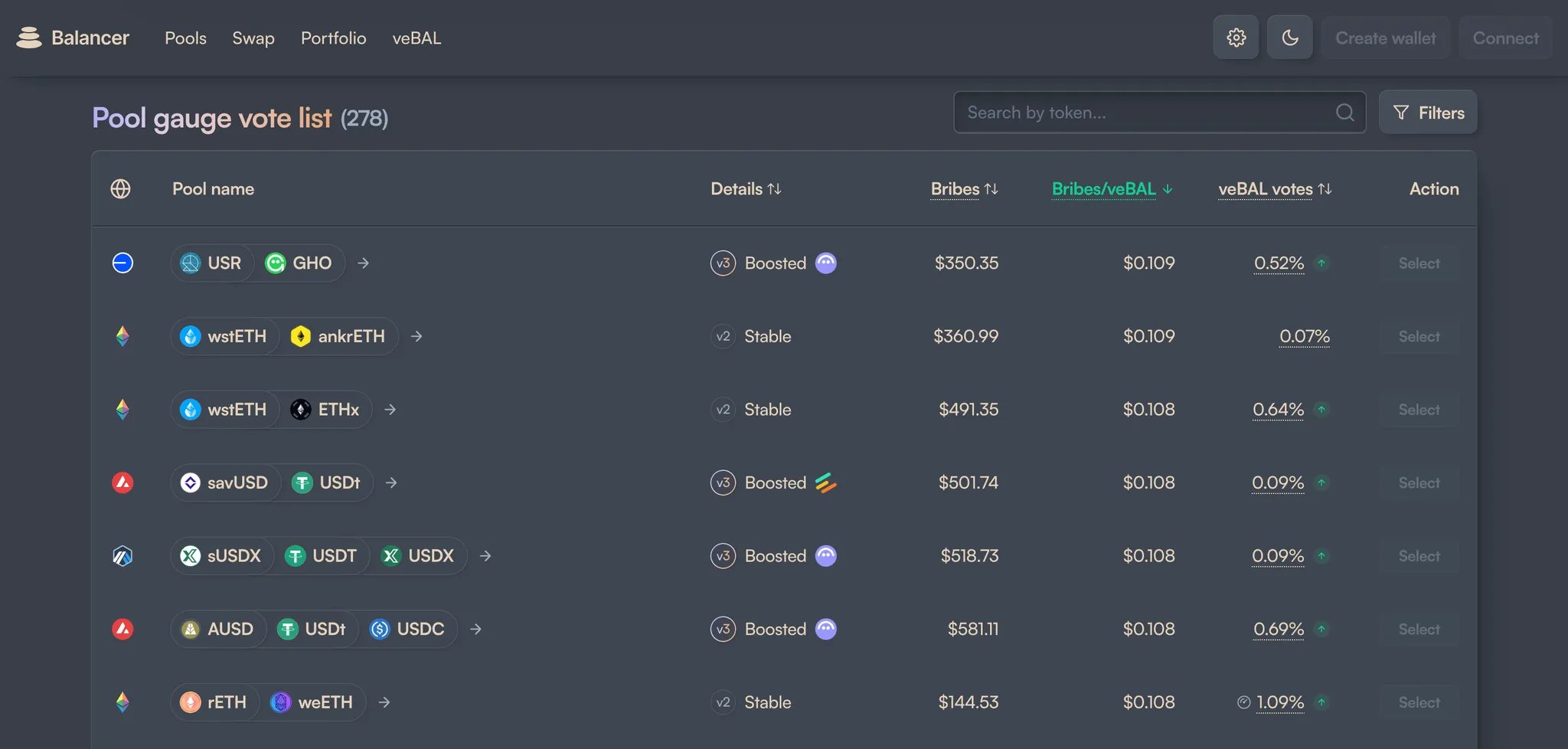Select the savUSD/USDt pool

click(1419, 482)
